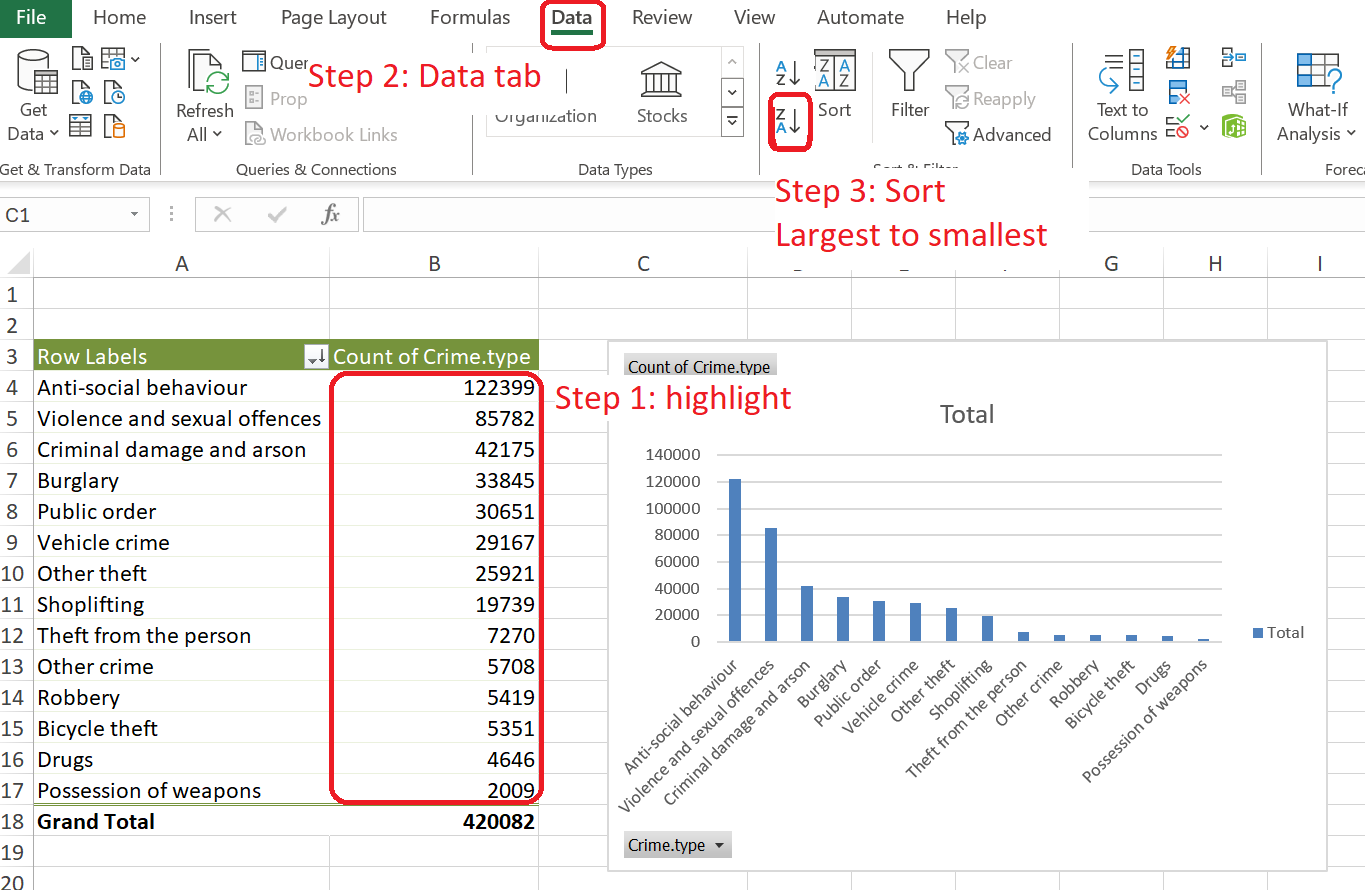Viewport: 1365px width, 890px height.
Task: Click the Get Data button
Action: tap(33, 97)
